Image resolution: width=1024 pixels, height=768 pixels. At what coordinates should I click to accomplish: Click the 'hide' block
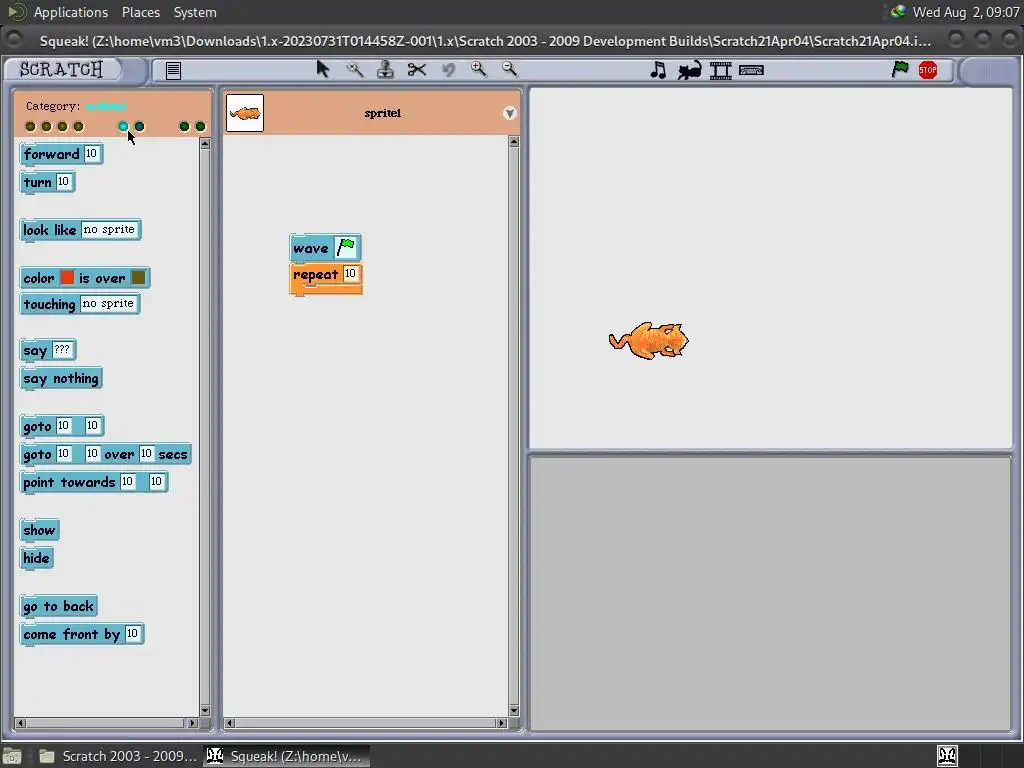click(37, 558)
